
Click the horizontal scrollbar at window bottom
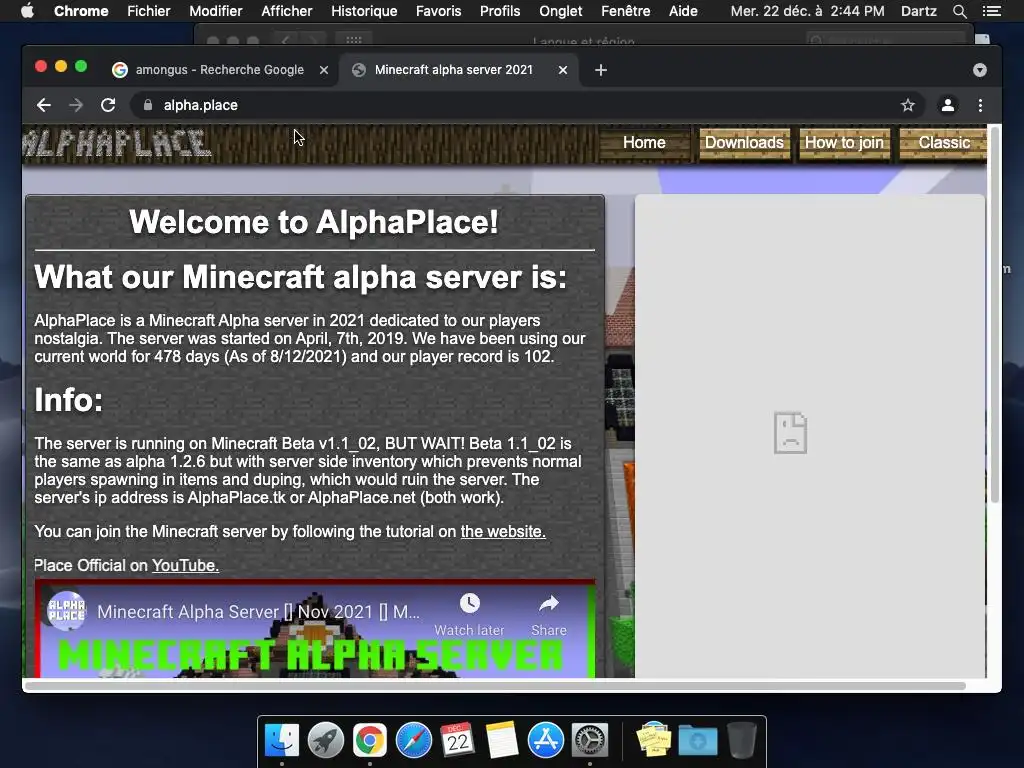pos(495,686)
